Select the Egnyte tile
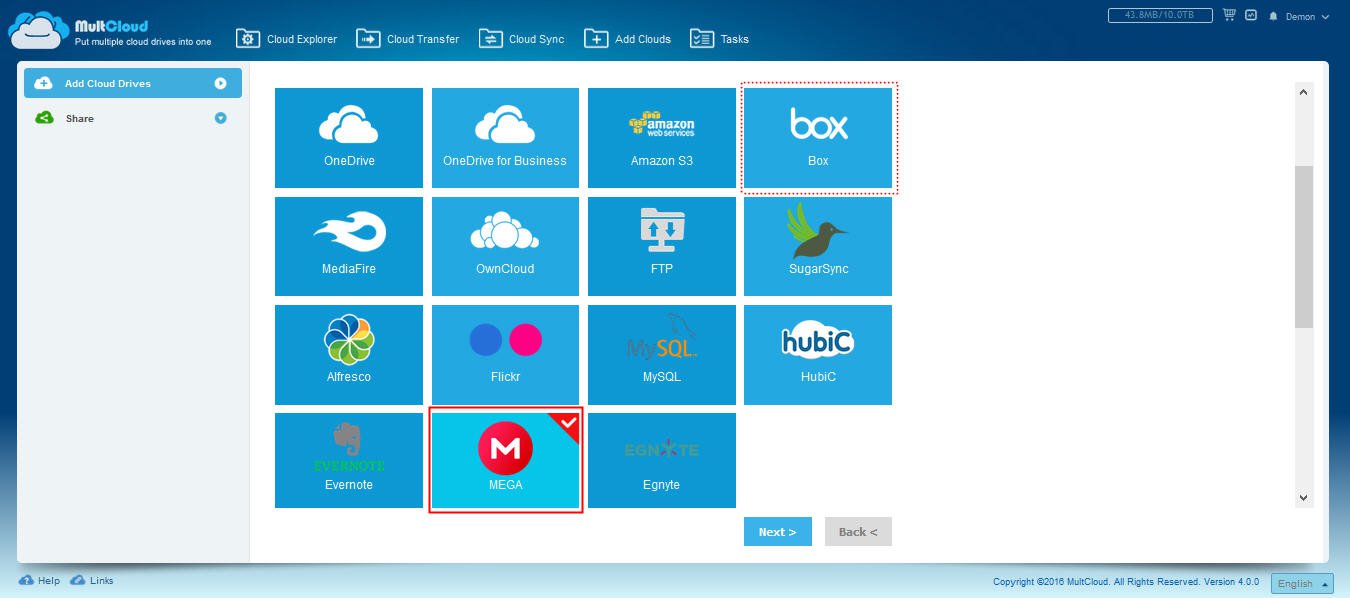This screenshot has height=598, width=1350. tap(662, 461)
